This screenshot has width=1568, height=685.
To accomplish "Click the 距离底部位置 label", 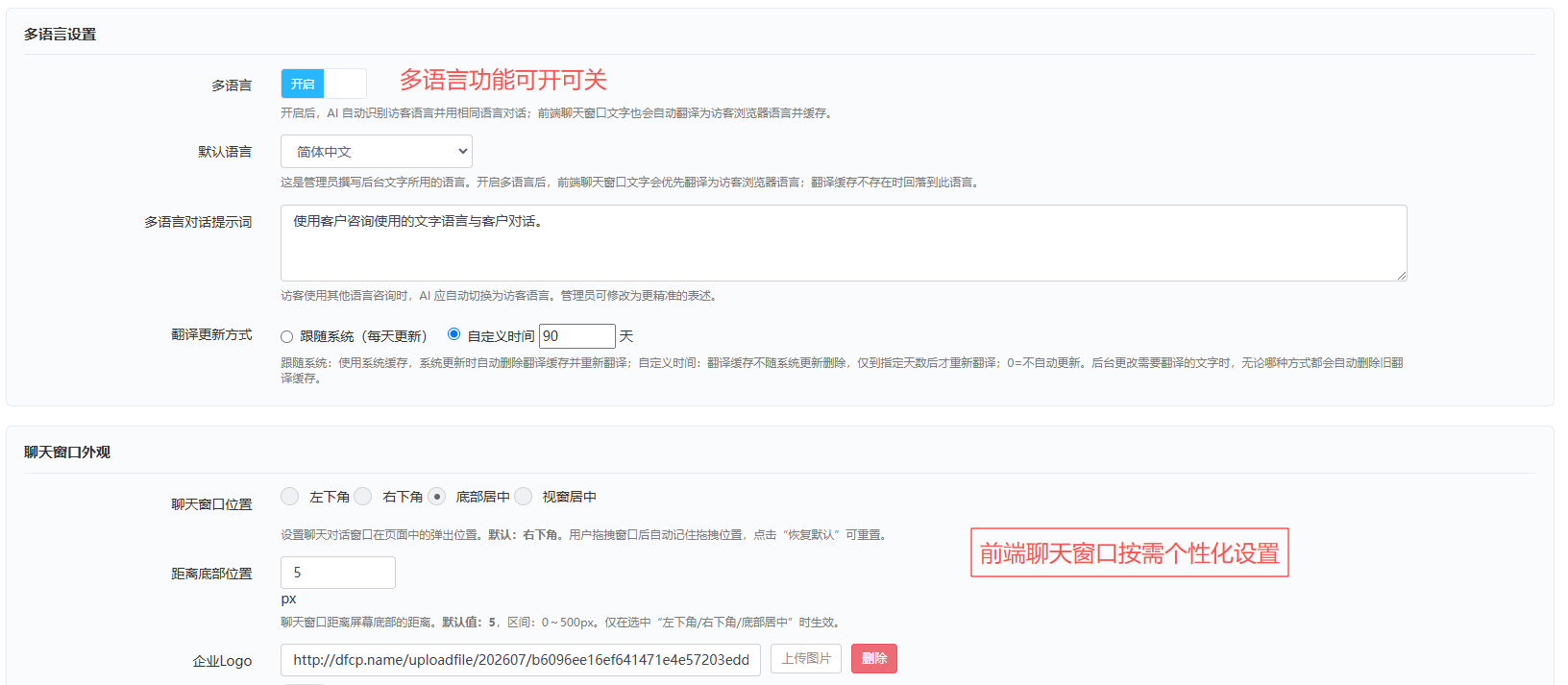I will [x=211, y=574].
